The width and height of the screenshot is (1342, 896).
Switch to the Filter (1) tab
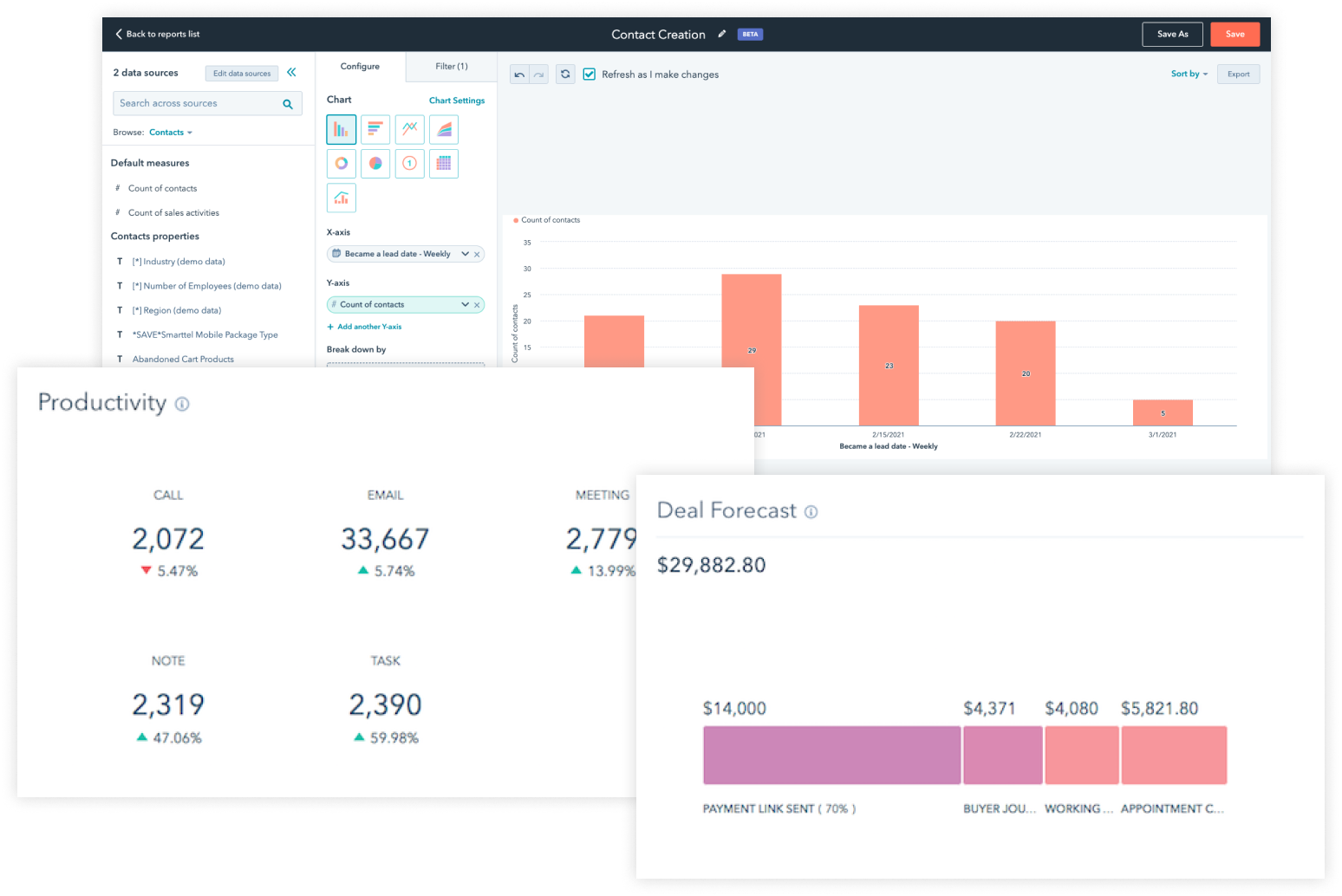click(451, 66)
